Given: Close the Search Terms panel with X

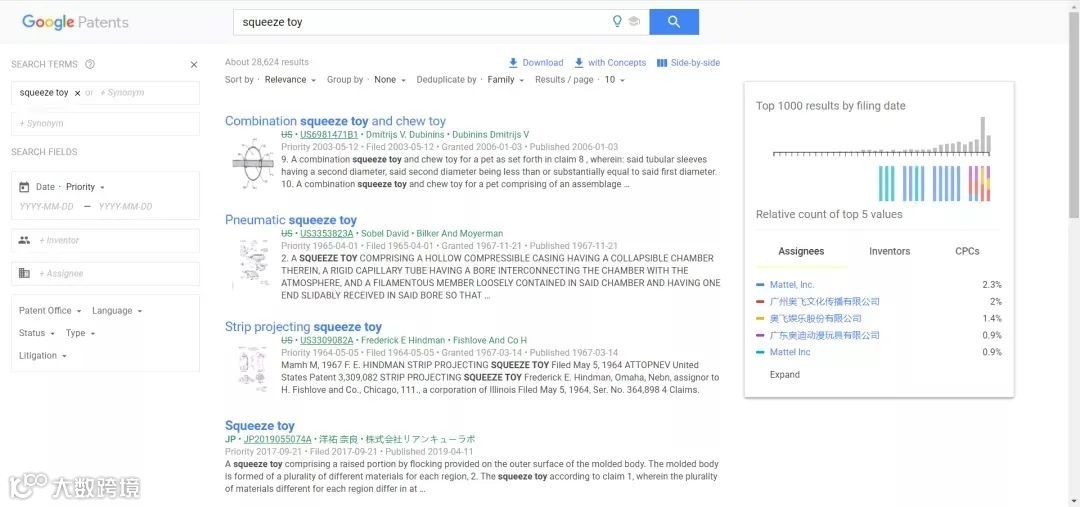Looking at the screenshot, I should 194,65.
